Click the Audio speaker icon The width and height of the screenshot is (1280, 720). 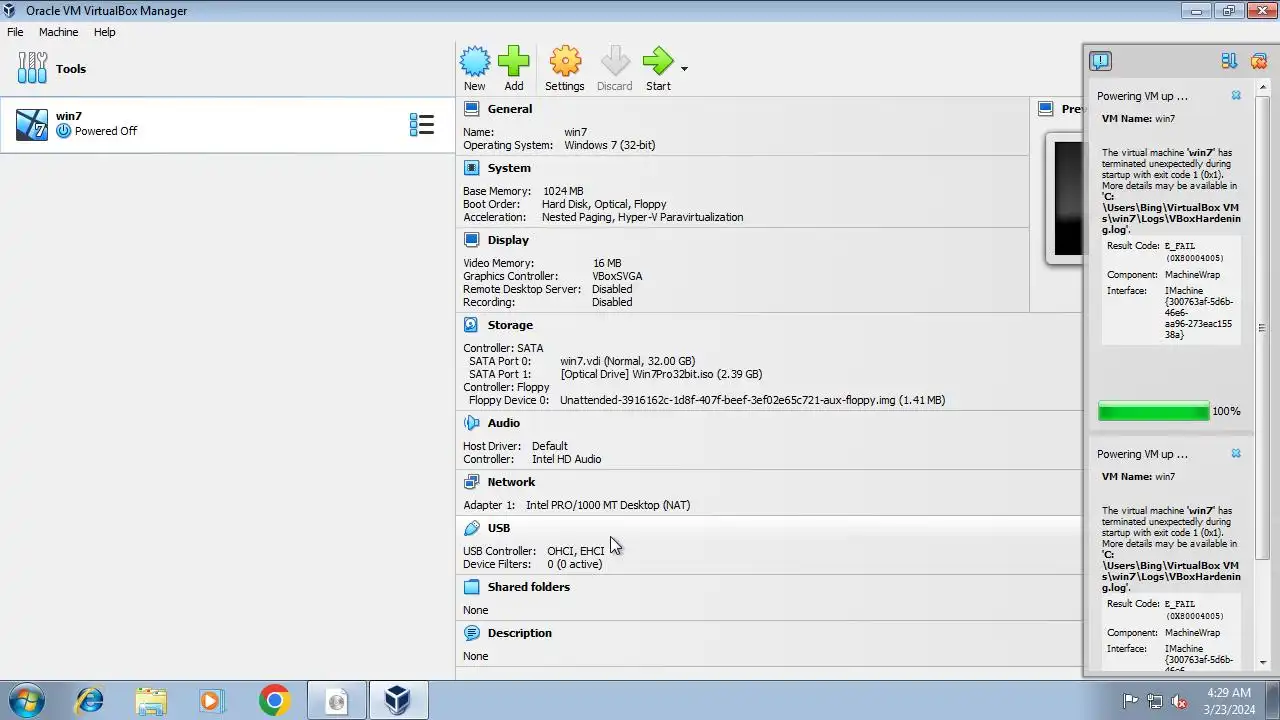472,423
